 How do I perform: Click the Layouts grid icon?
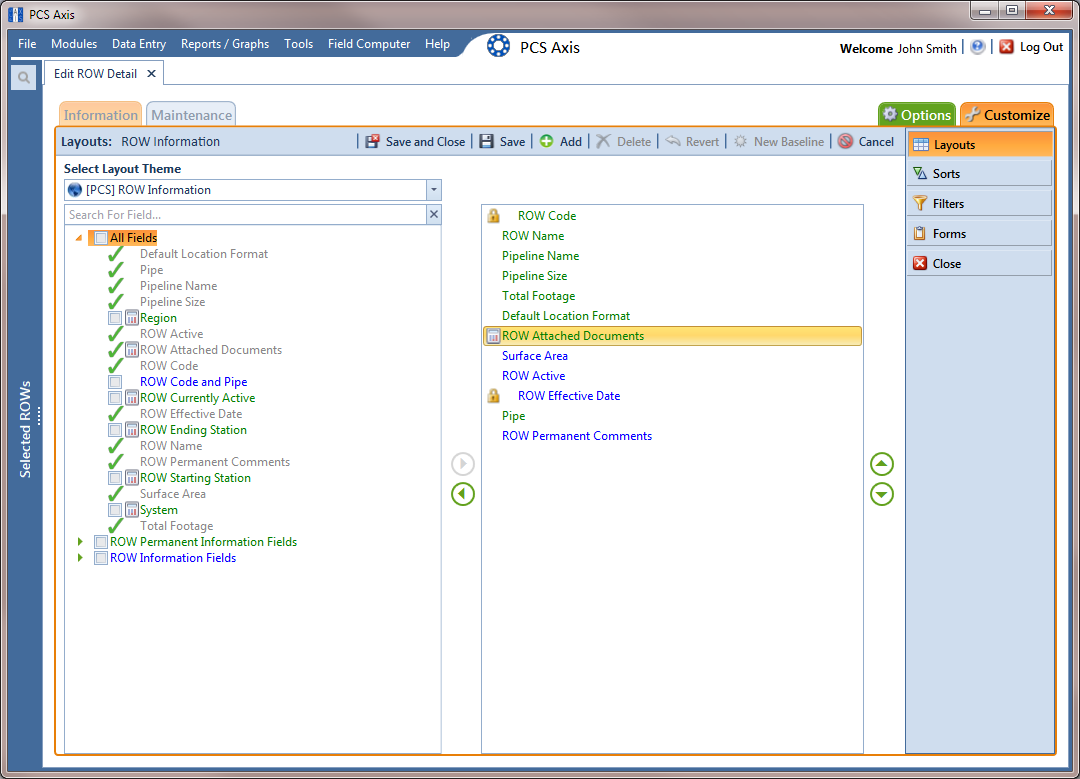(x=921, y=145)
